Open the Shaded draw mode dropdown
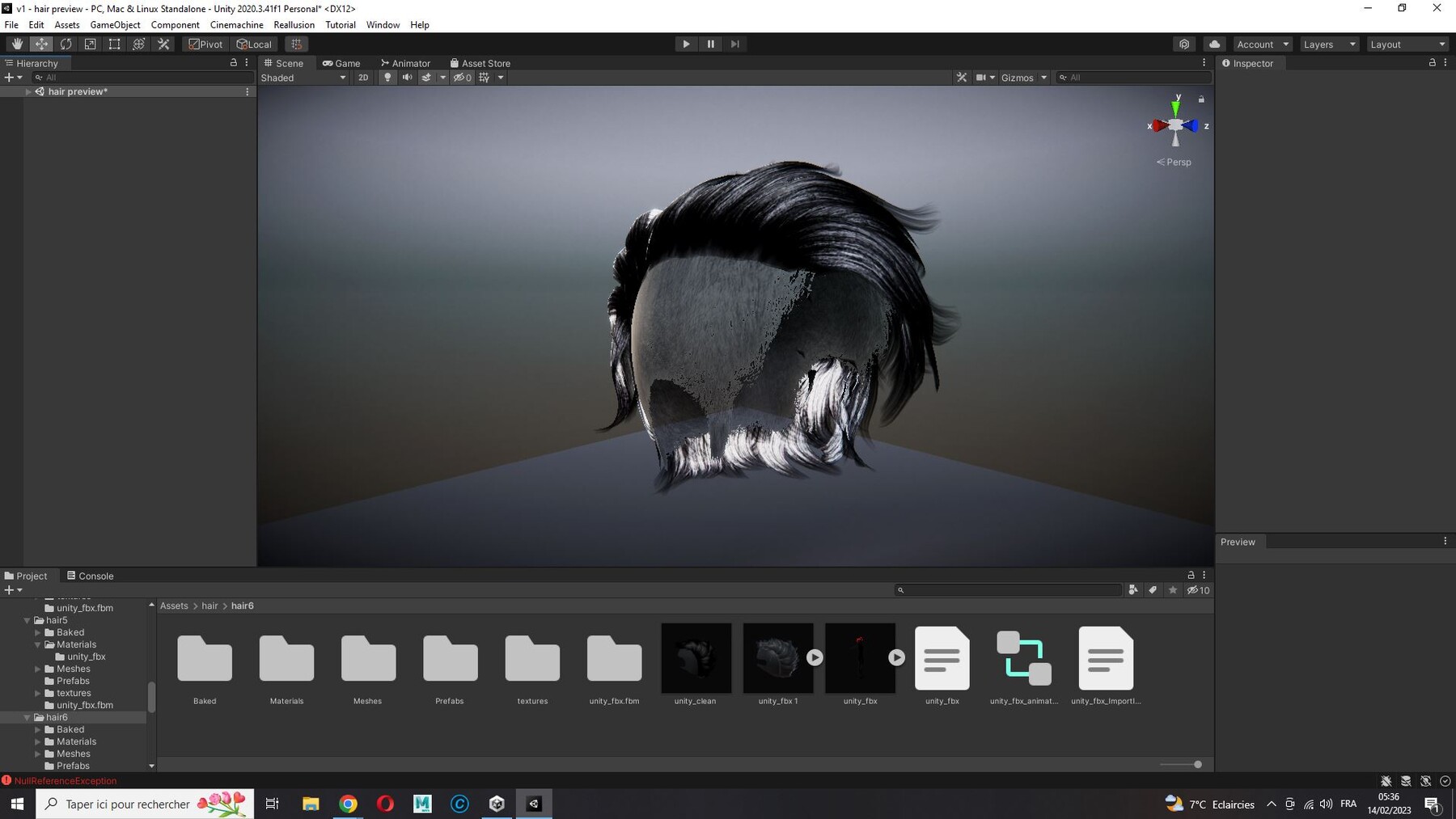This screenshot has height=819, width=1456. (x=303, y=78)
